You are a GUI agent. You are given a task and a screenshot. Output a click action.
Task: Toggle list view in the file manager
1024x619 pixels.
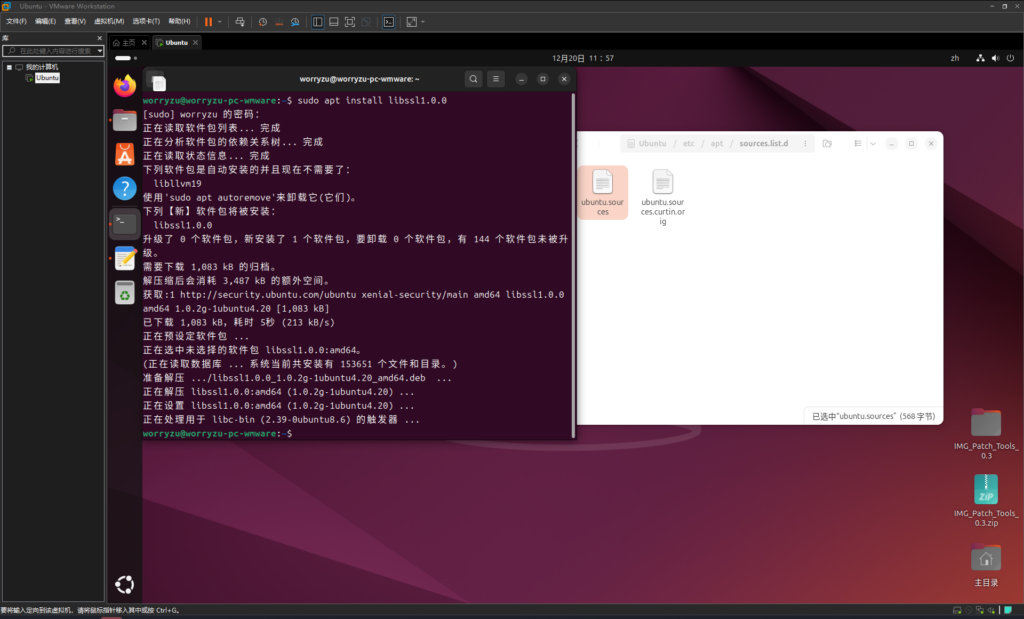pyautogui.click(x=857, y=144)
